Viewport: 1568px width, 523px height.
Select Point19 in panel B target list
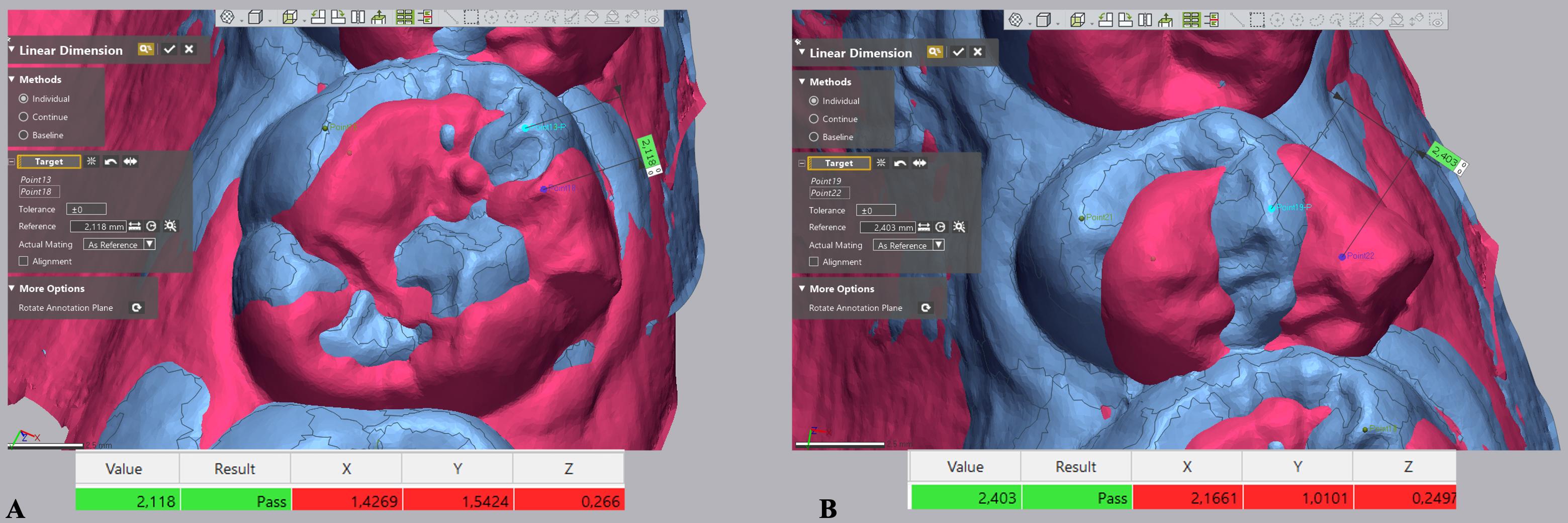[x=826, y=181]
